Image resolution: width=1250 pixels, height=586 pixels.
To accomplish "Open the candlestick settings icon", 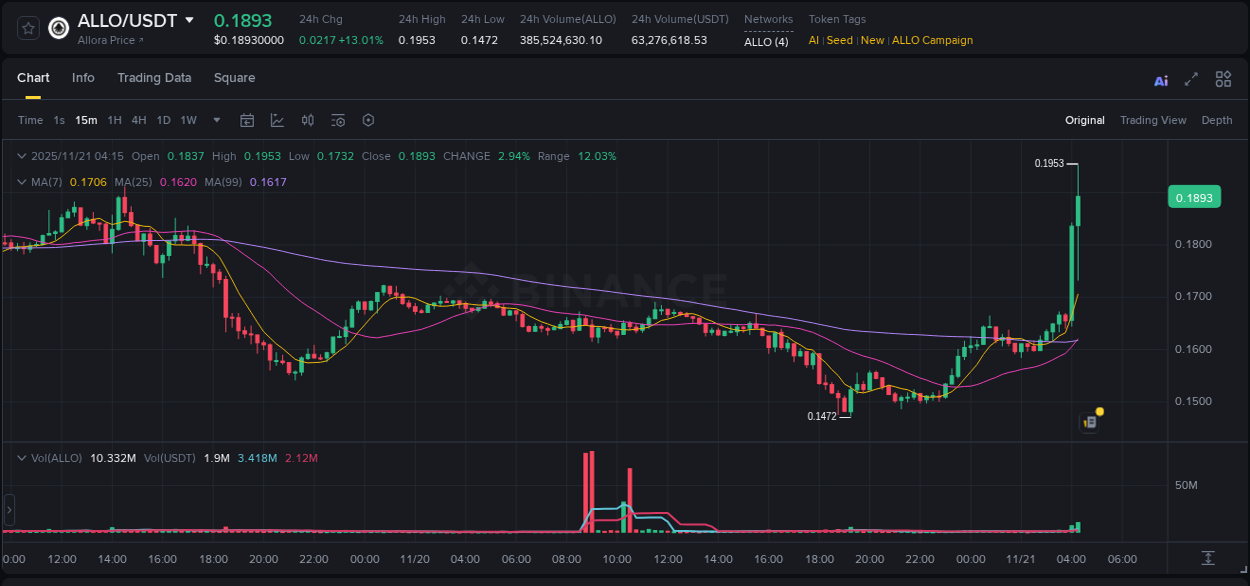I will click(307, 120).
